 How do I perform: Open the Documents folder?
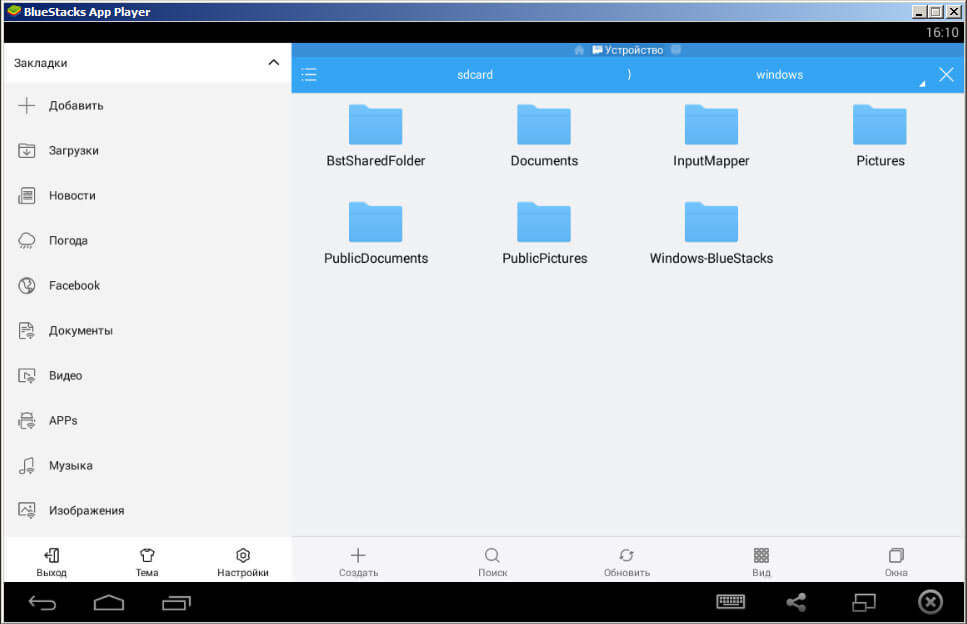coord(544,136)
